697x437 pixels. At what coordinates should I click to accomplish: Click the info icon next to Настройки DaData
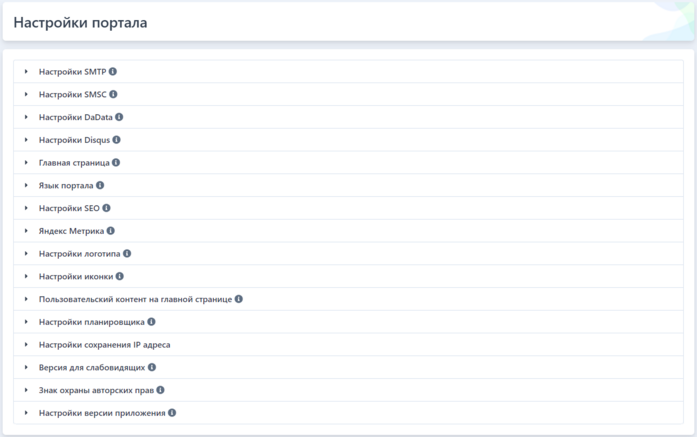click(x=119, y=117)
